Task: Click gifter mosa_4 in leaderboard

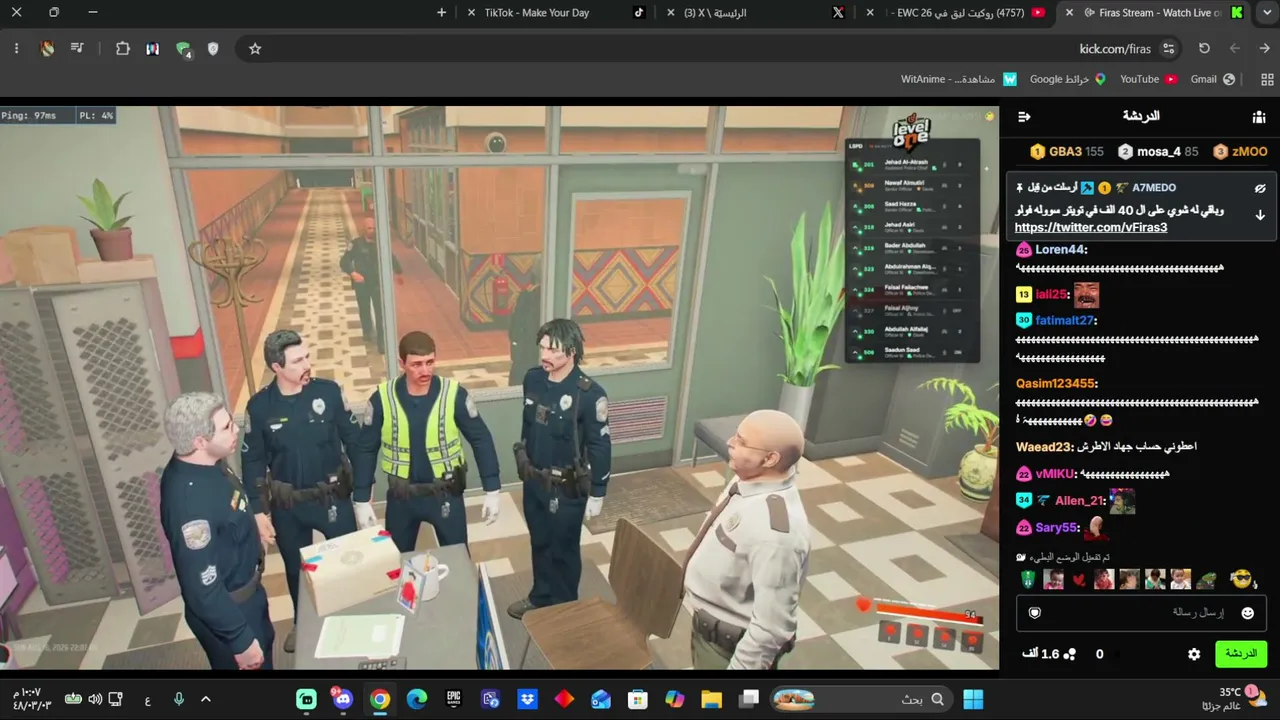Action: click(x=1158, y=152)
